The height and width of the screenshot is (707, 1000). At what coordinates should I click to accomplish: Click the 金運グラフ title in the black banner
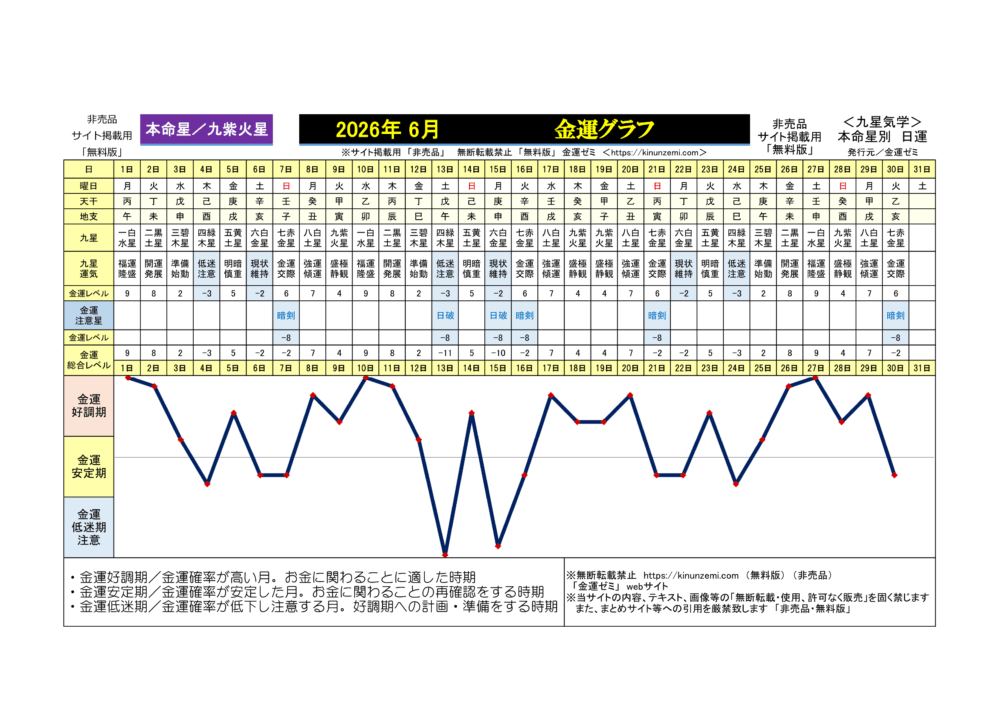point(604,129)
